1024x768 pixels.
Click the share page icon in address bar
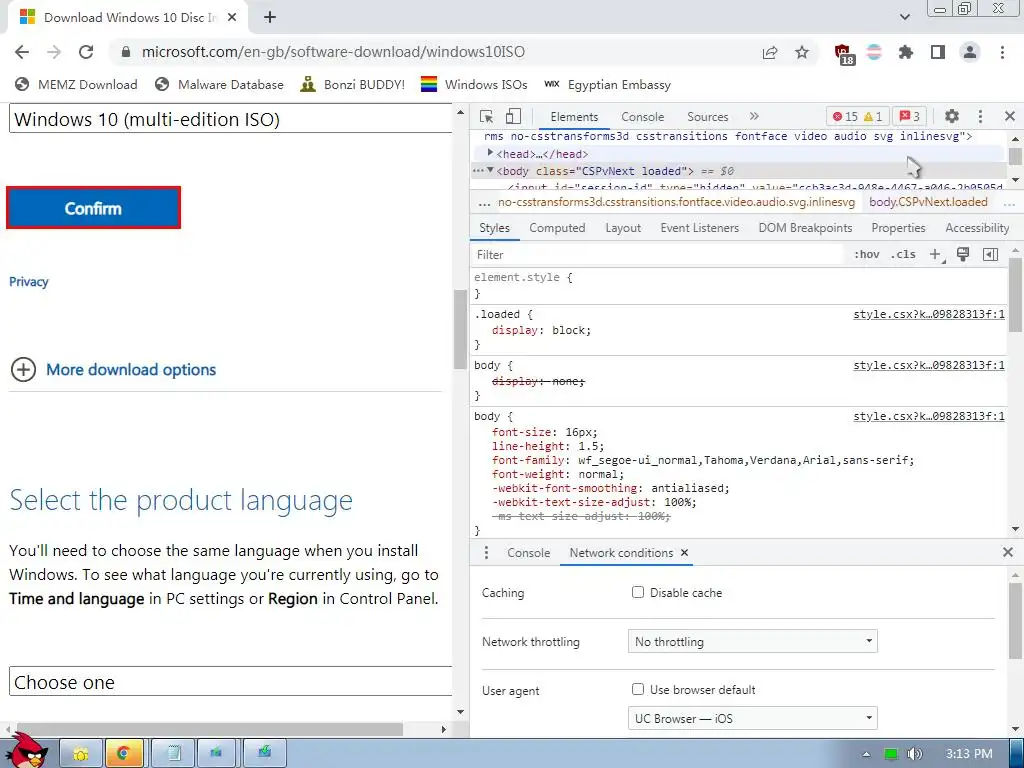tap(770, 52)
